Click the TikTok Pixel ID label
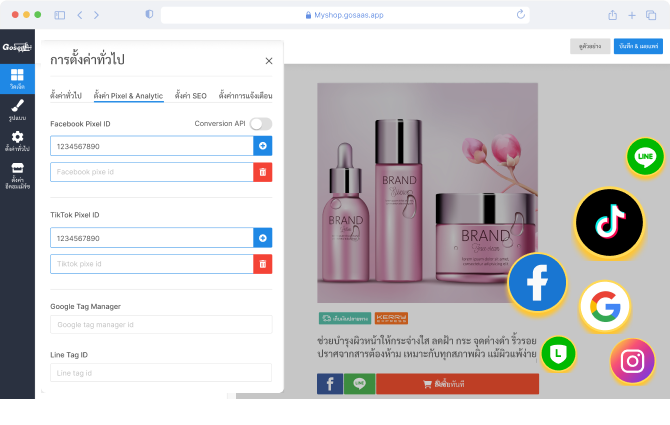 coord(75,215)
